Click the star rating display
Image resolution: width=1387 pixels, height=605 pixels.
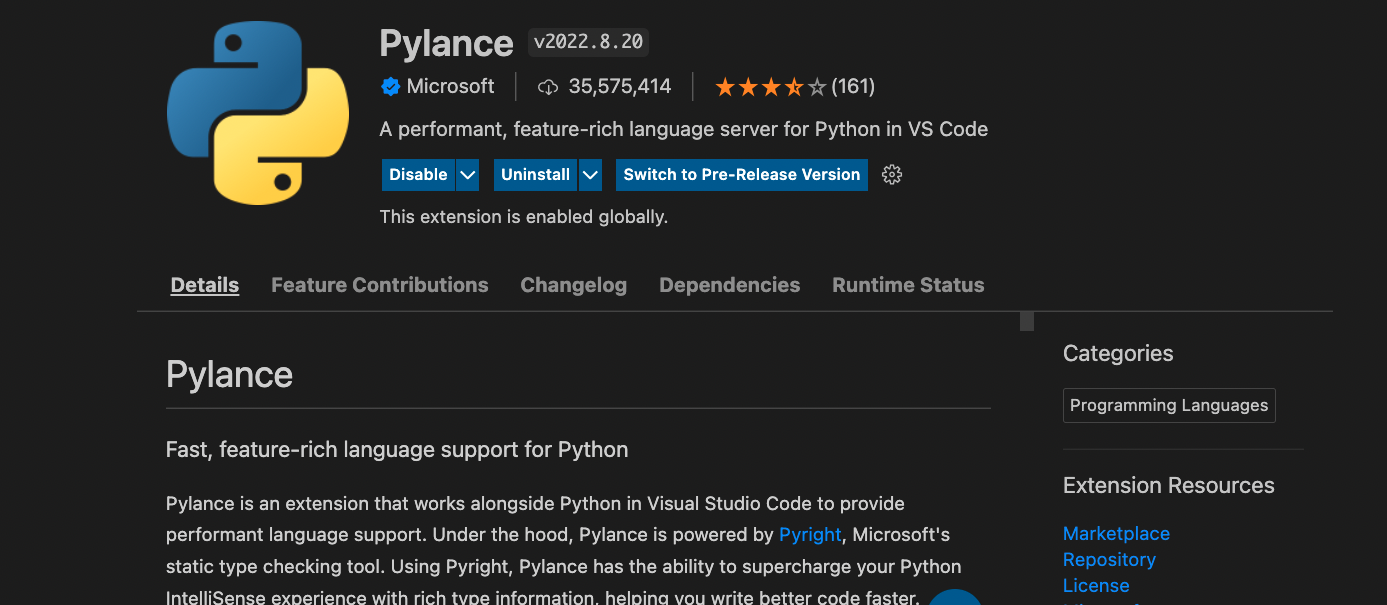[771, 87]
